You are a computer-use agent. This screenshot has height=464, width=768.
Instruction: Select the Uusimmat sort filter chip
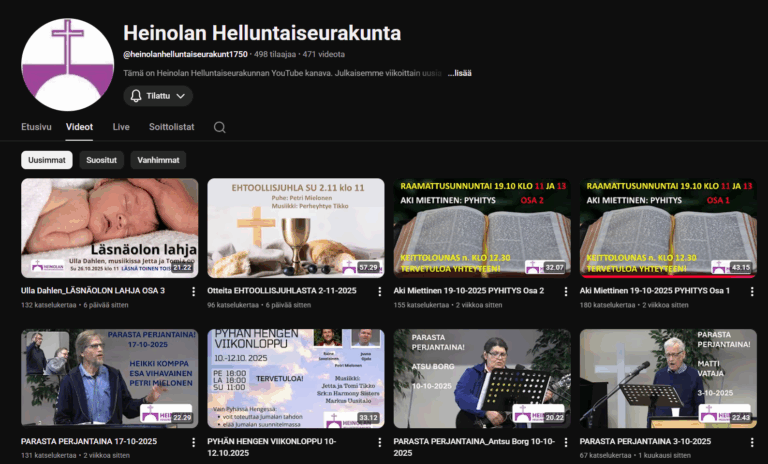(47, 160)
